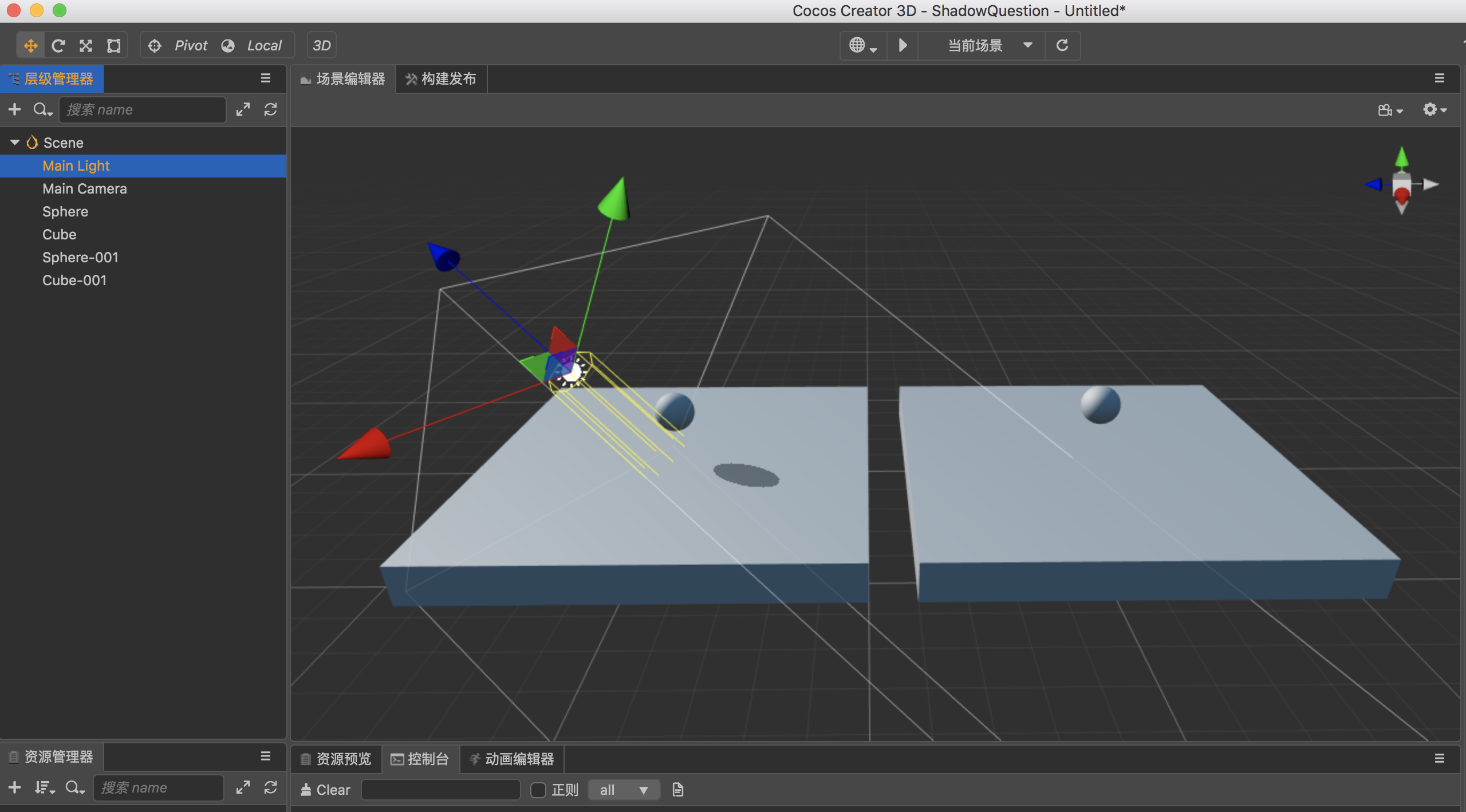Viewport: 1466px width, 812px height.
Task: Select Main Camera node in hierarchy
Action: [x=85, y=188]
